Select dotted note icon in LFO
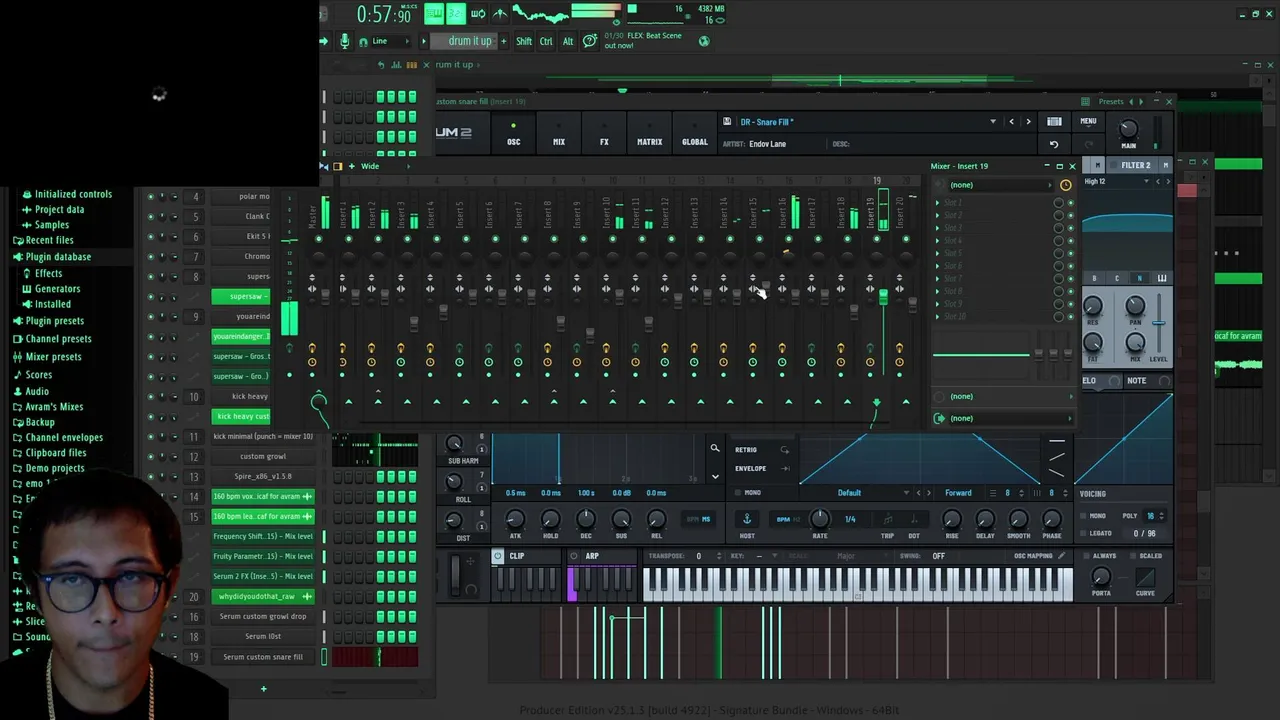 pos(913,519)
